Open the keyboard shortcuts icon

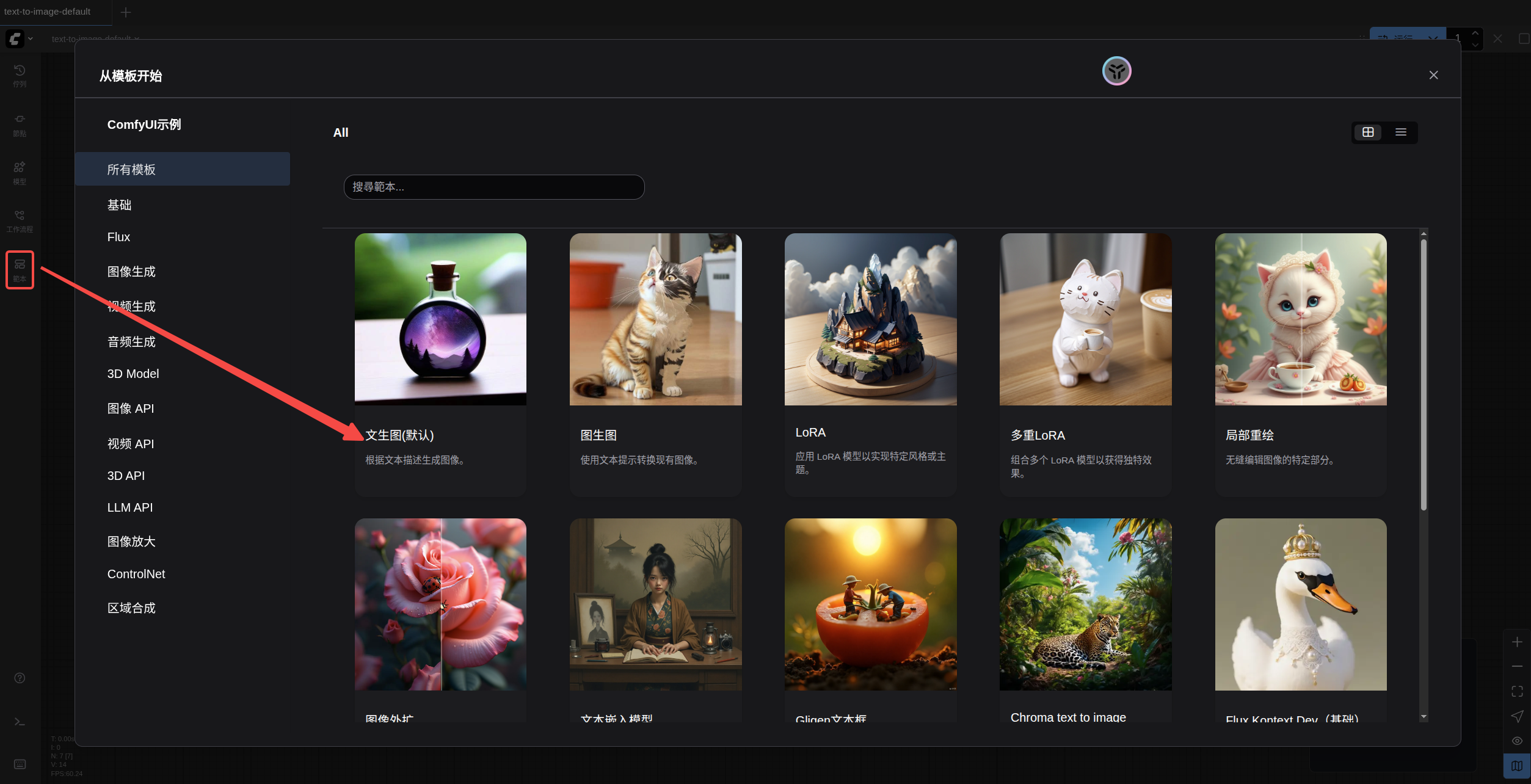pyautogui.click(x=20, y=764)
